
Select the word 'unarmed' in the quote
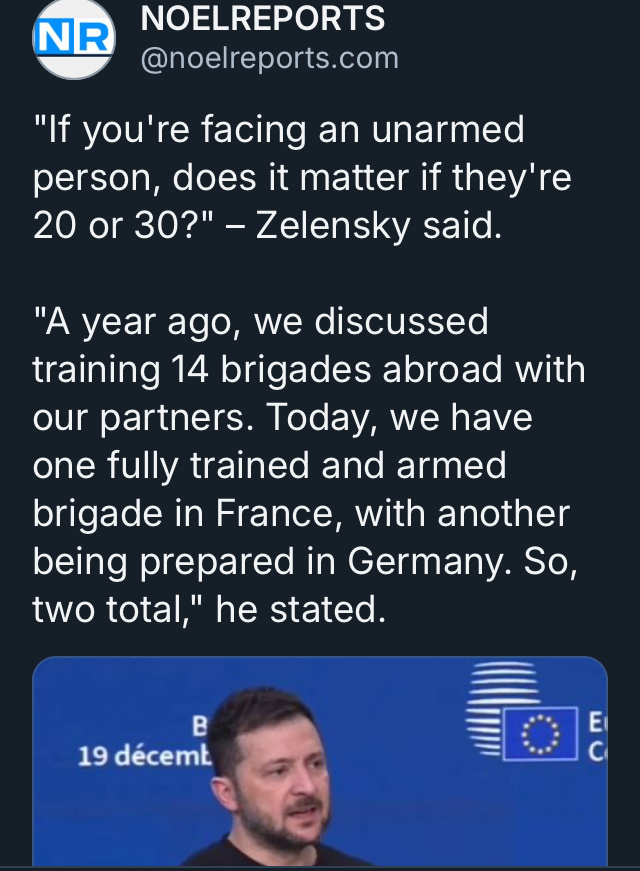pos(448,129)
